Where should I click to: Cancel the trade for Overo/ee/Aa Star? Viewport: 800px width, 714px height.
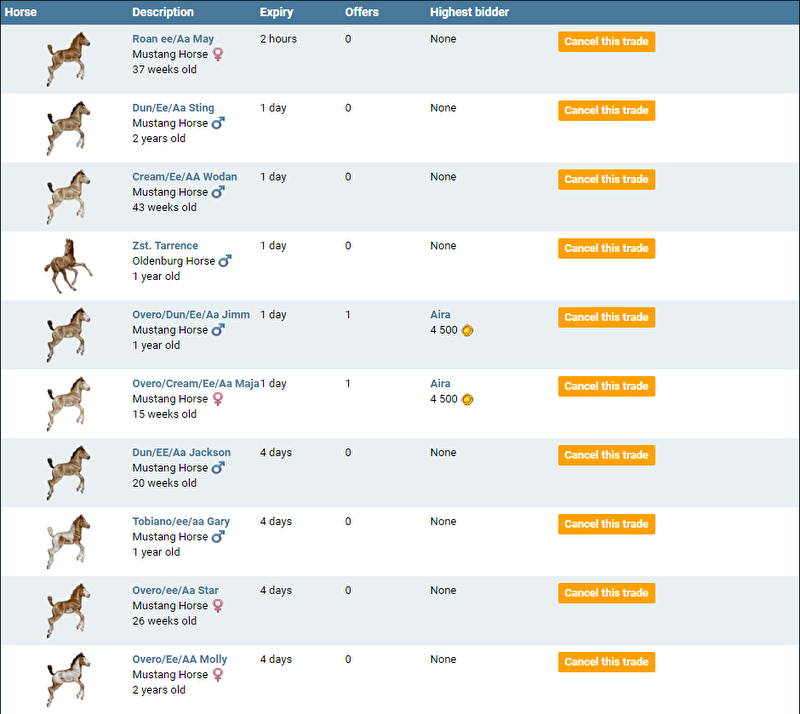coord(606,593)
